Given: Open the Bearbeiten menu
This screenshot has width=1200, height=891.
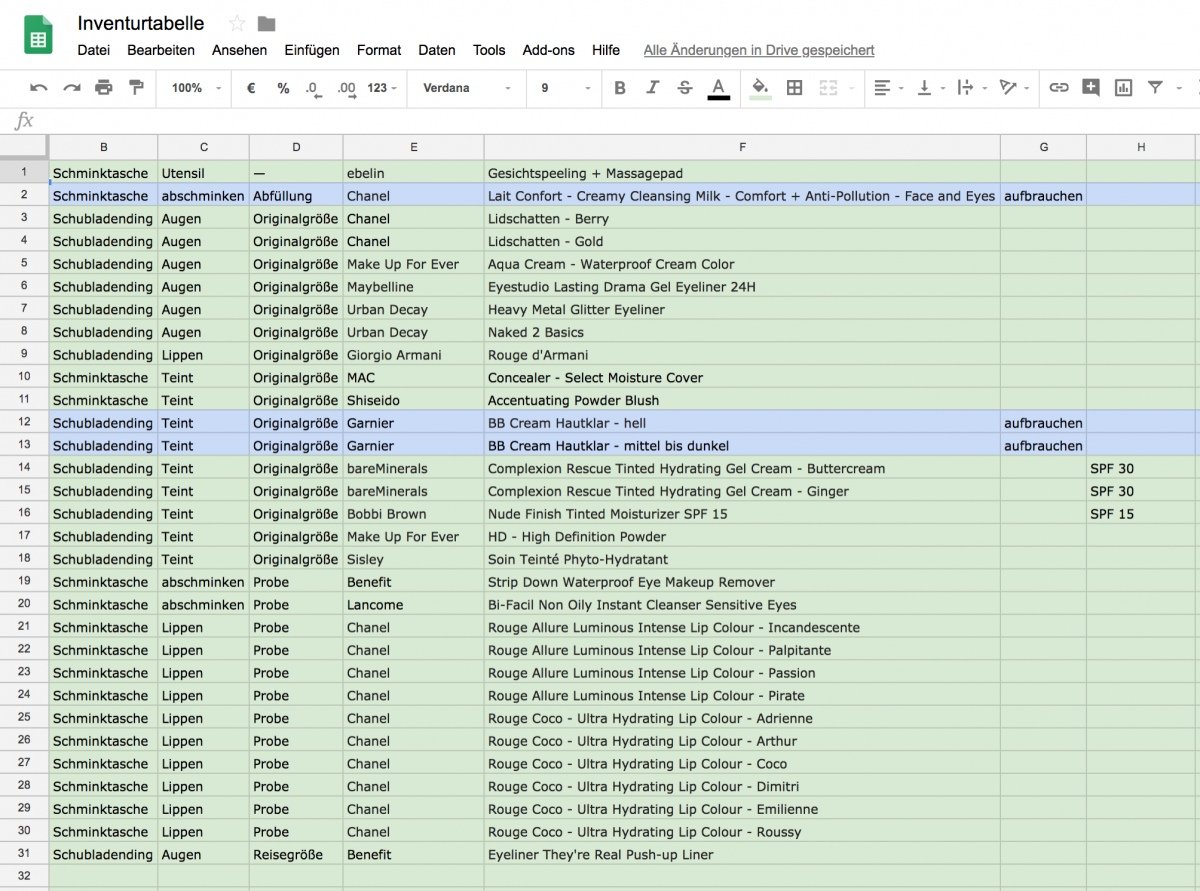Looking at the screenshot, I should [x=161, y=50].
